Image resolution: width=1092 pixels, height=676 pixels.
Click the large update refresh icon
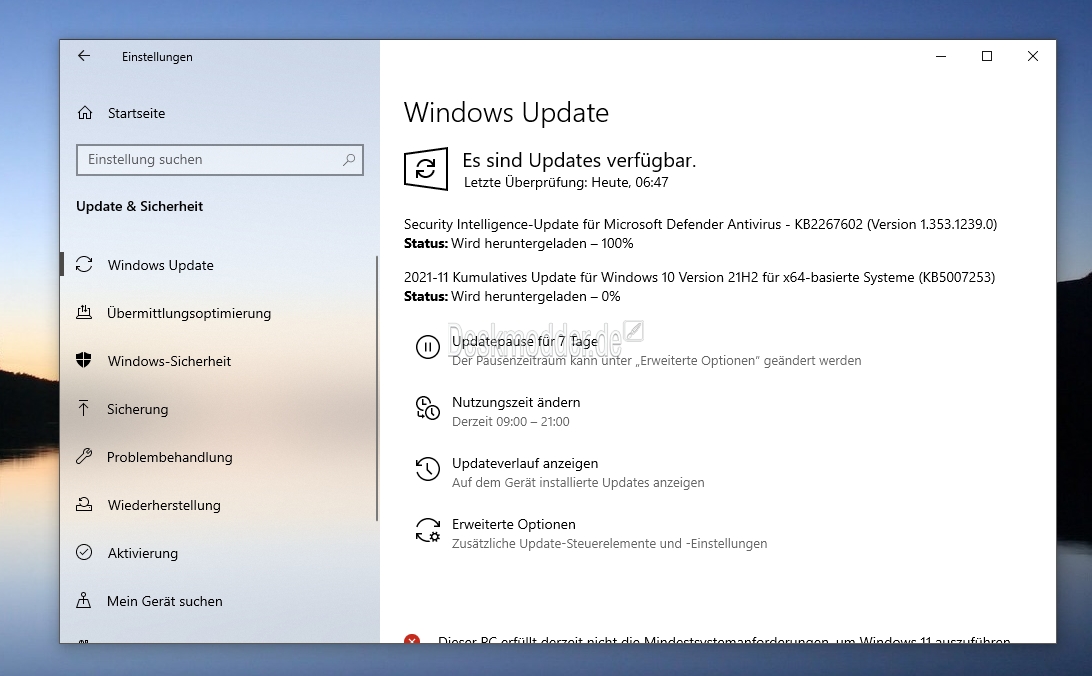[426, 168]
